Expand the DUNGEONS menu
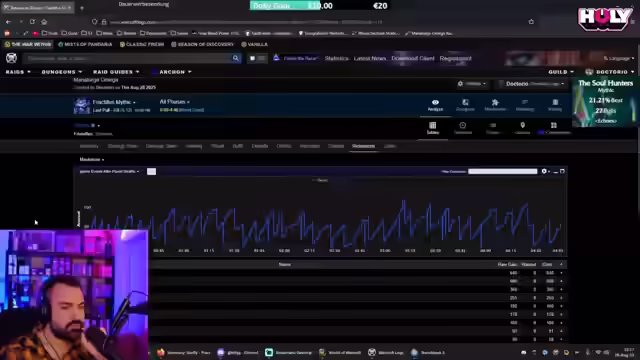Image resolution: width=640 pixels, height=360 pixels. click(62, 72)
